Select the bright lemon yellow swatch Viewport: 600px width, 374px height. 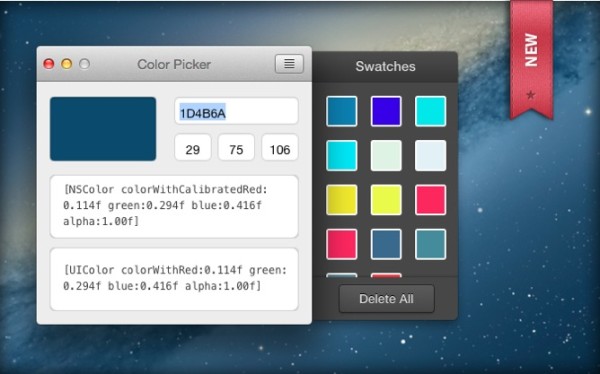(386, 200)
